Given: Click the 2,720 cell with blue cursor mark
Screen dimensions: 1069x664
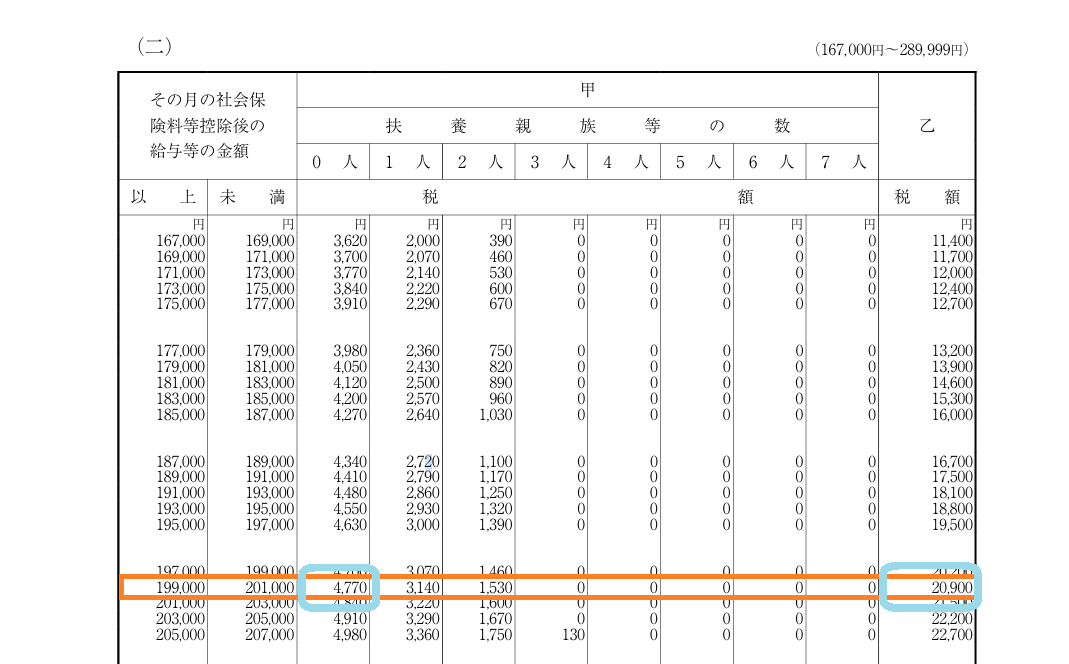Looking at the screenshot, I should point(421,462).
